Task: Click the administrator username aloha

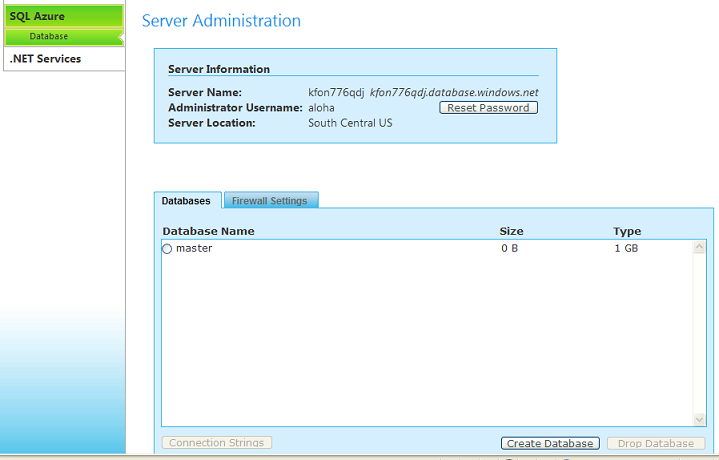Action: pos(321,108)
